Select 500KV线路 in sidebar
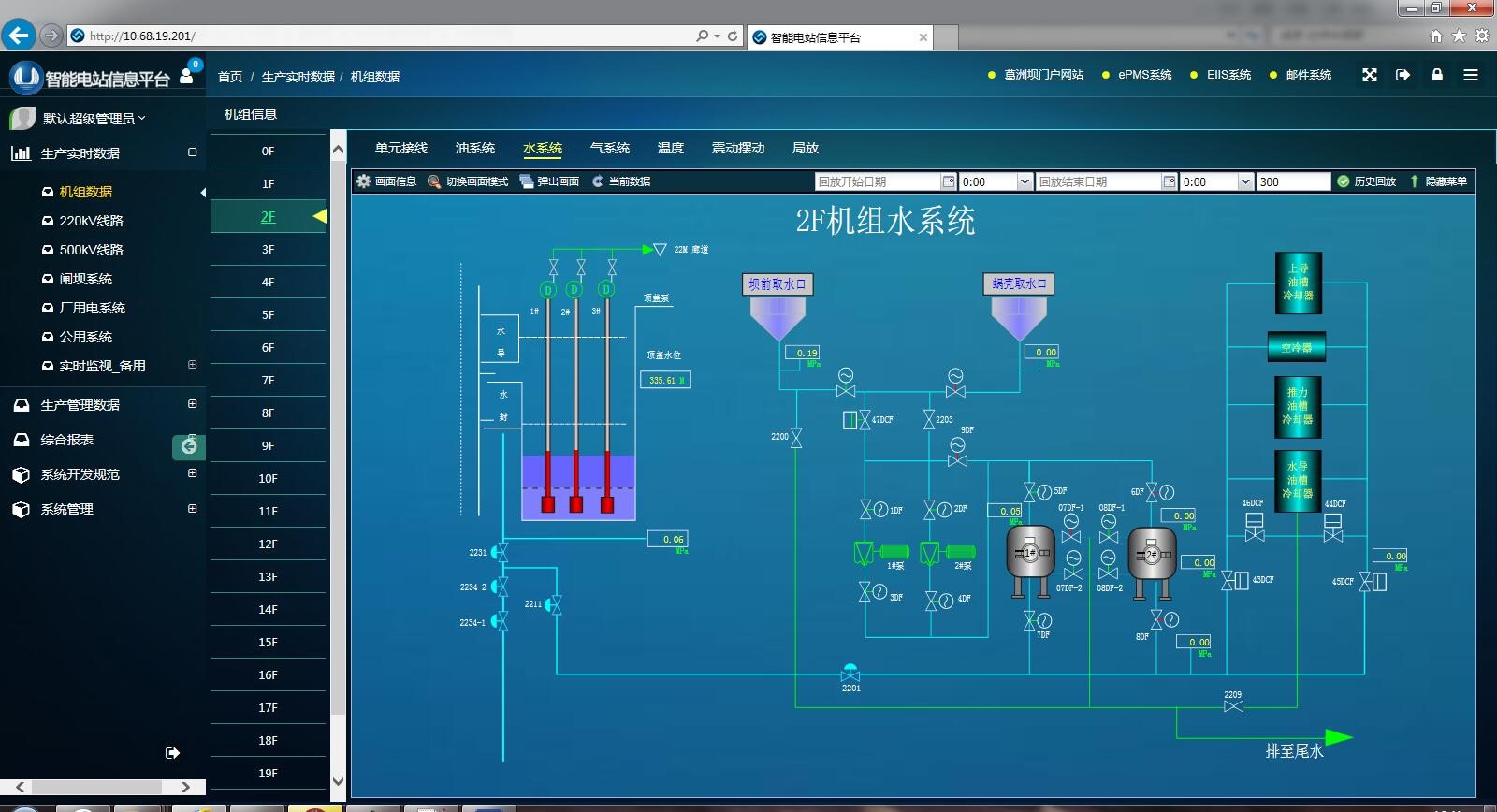1497x812 pixels. click(91, 250)
